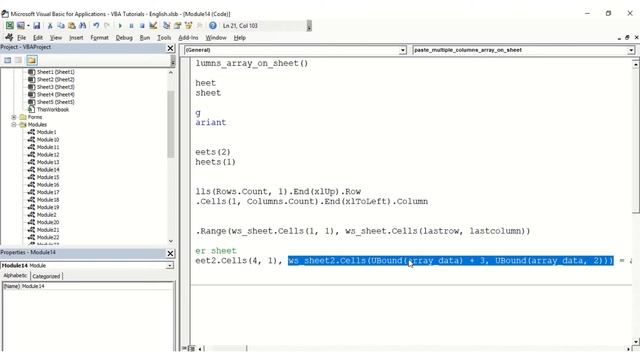Open VBA Help question mark icon

(x=213, y=26)
